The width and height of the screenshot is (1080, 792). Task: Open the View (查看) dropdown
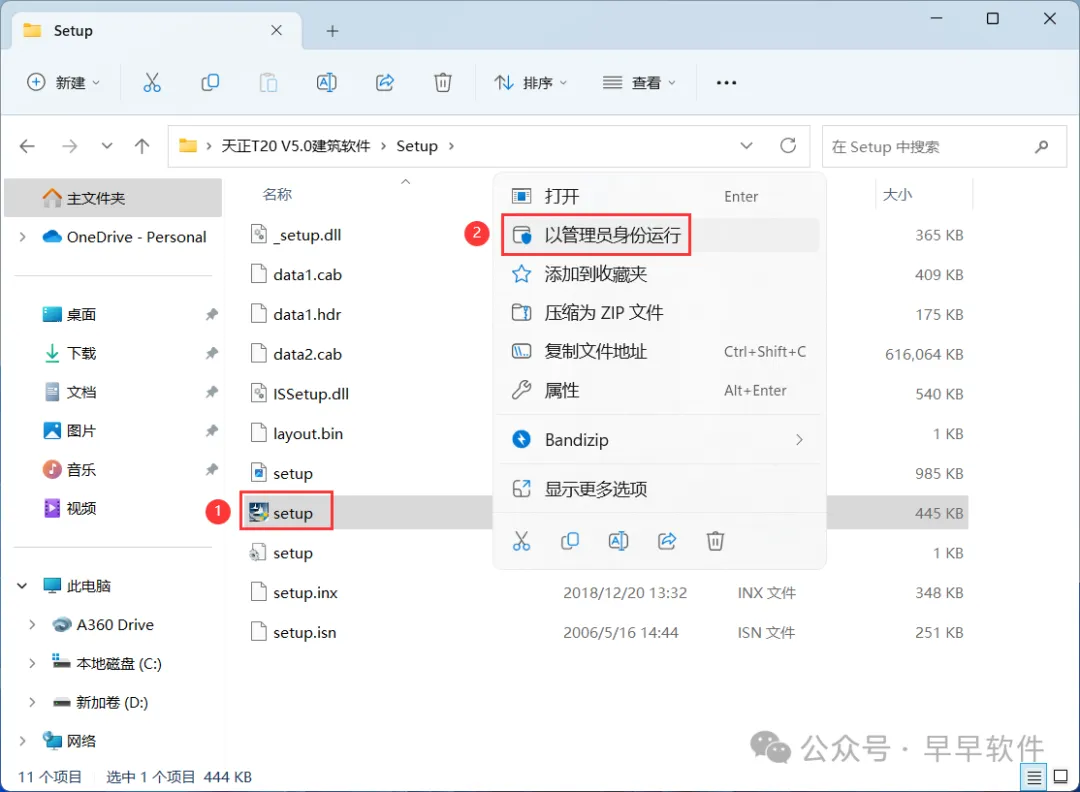pyautogui.click(x=638, y=83)
